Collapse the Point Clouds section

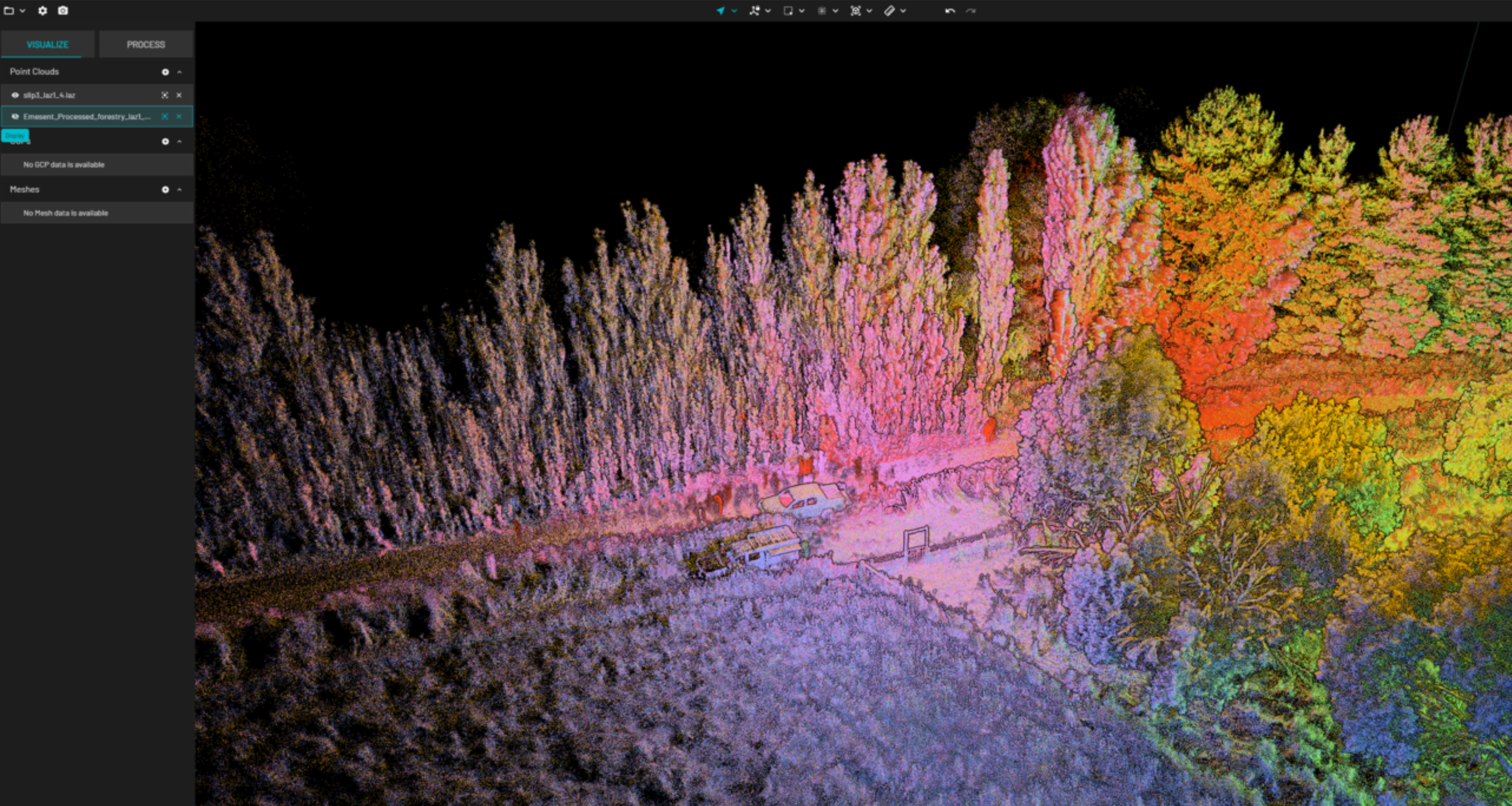(179, 71)
